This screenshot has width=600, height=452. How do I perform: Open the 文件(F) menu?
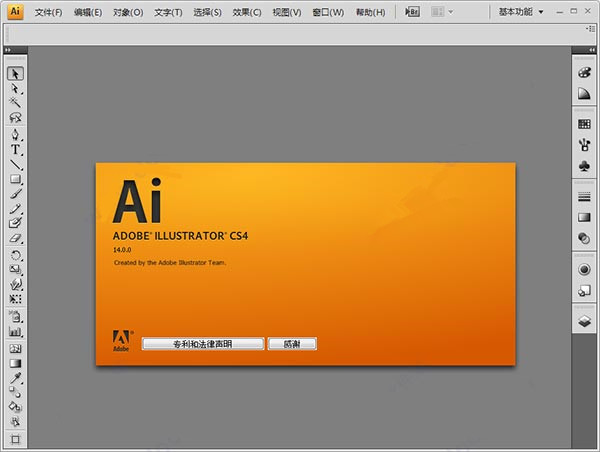(x=47, y=12)
